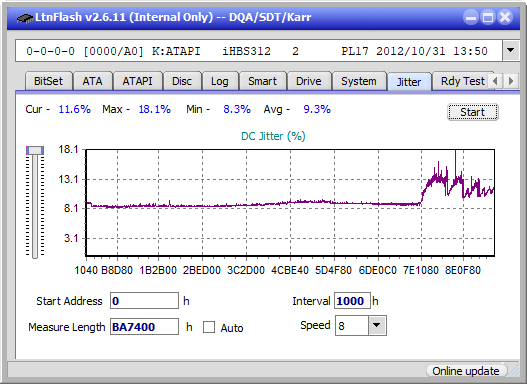This screenshot has height=384, width=527.
Task: Click the DC Jitter (%) chart title
Action: click(273, 136)
